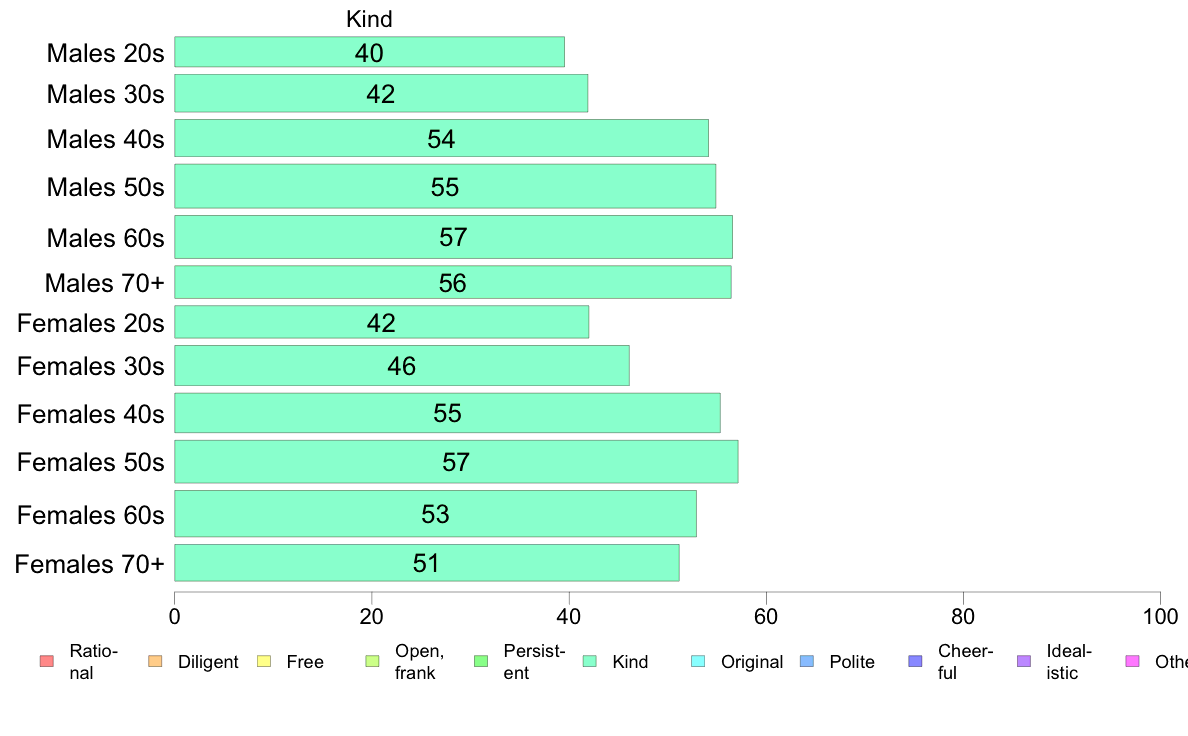The width and height of the screenshot is (1188, 736).
Task: Click the Females 50s row label
Action: 91,462
